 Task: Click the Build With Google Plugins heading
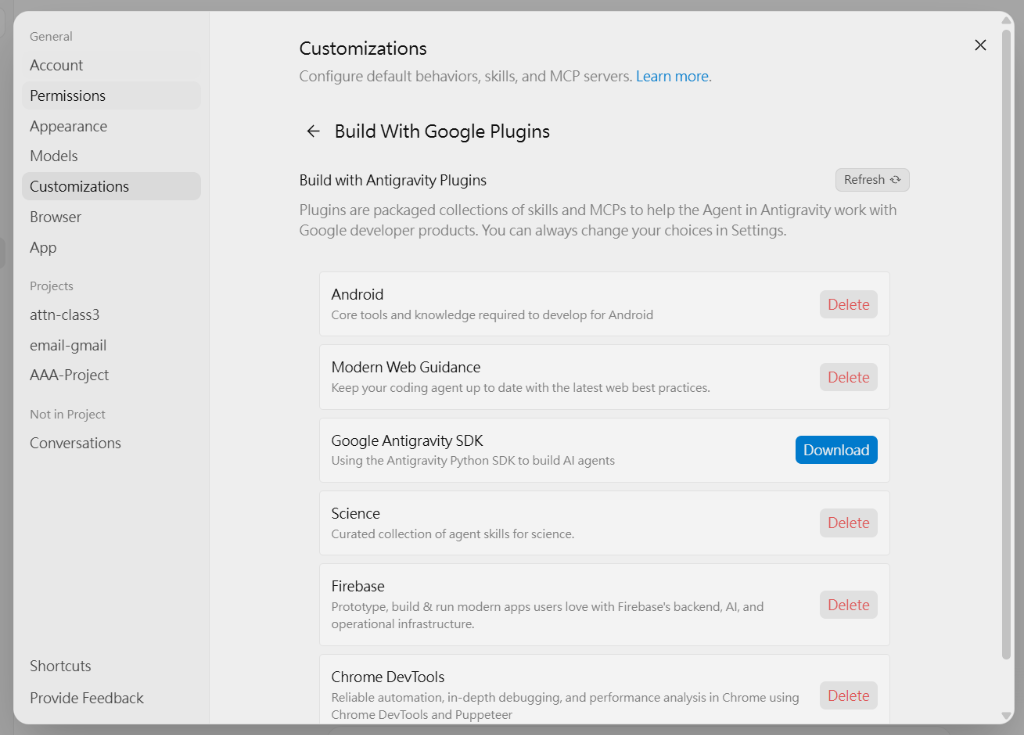point(442,131)
